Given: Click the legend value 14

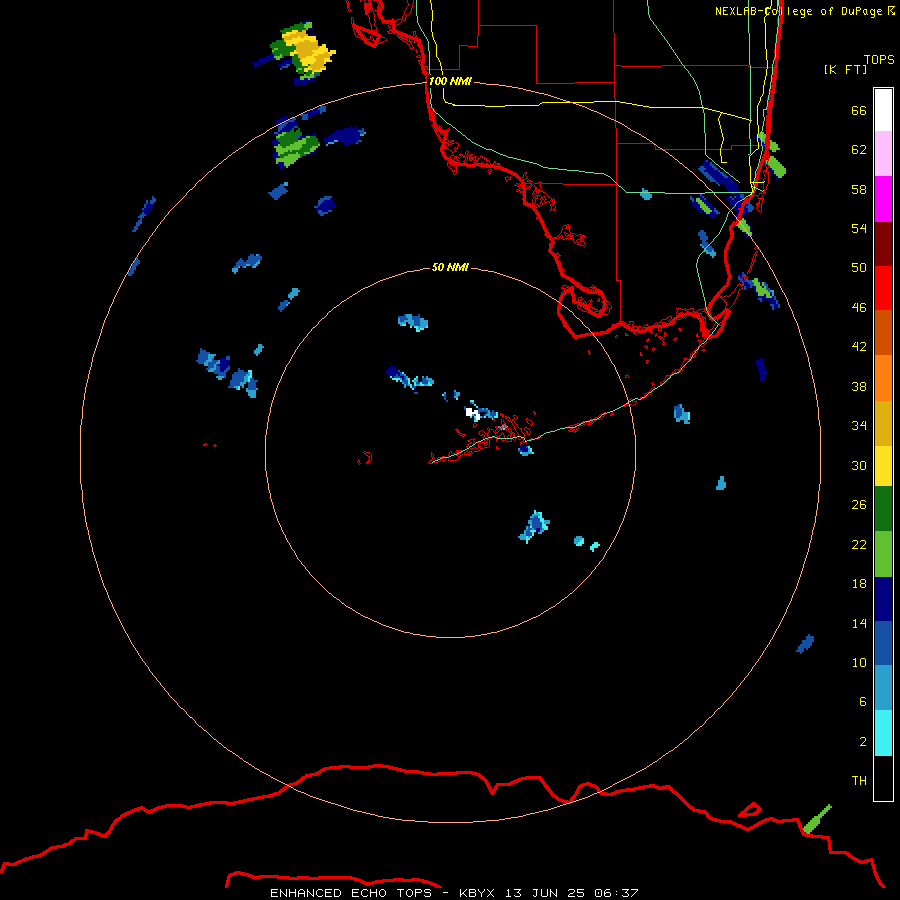Looking at the screenshot, I should [x=859, y=623].
